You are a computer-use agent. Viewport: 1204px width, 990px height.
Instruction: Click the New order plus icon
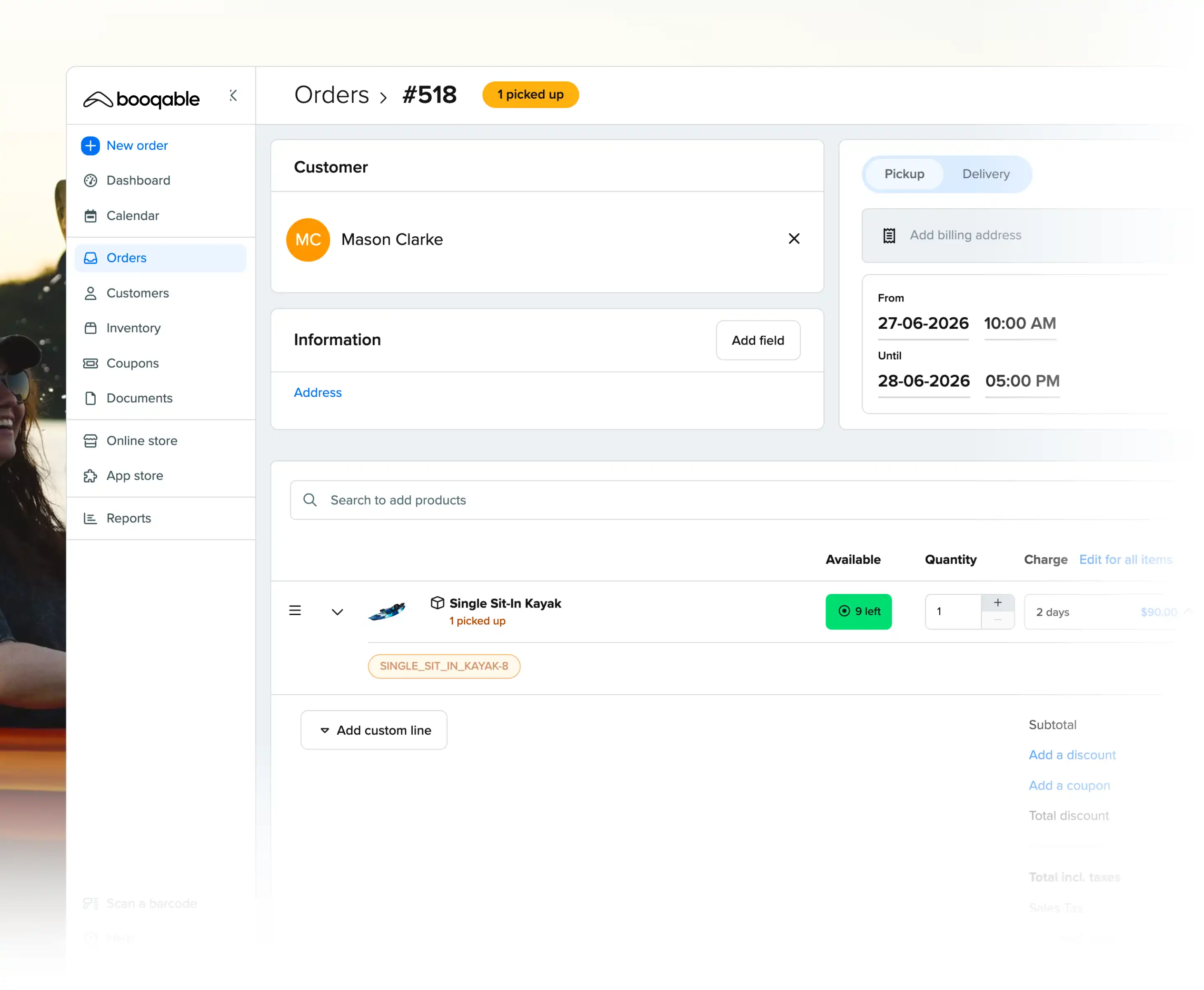coord(90,146)
